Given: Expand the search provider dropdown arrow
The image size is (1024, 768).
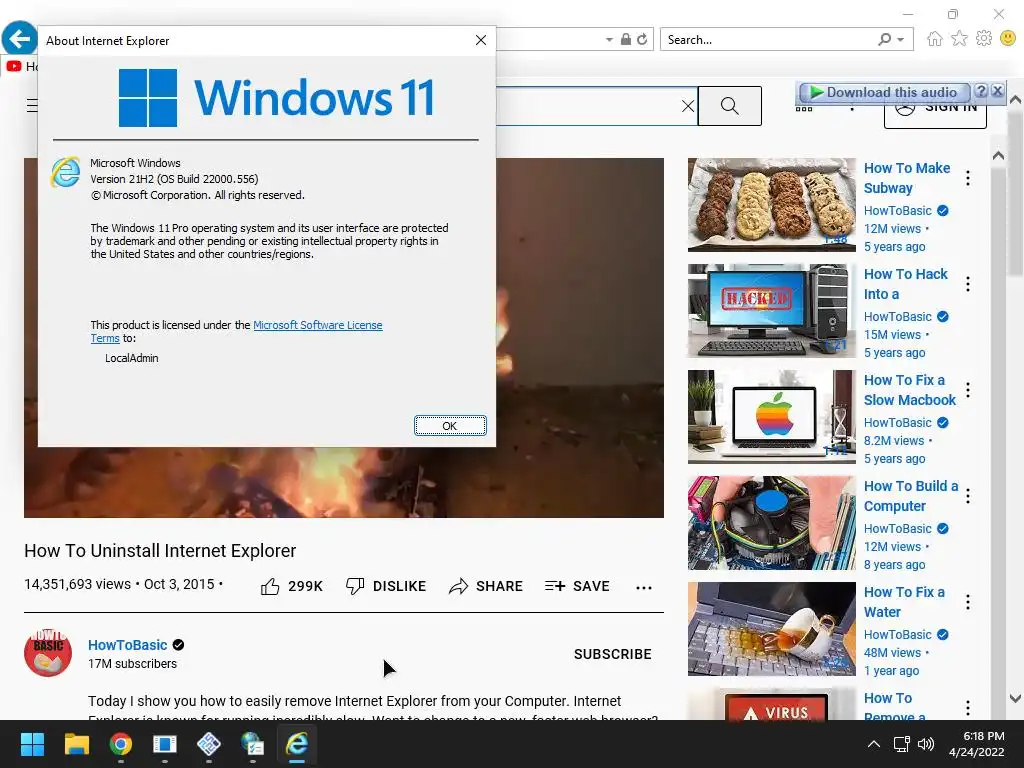Looking at the screenshot, I should coord(901,40).
